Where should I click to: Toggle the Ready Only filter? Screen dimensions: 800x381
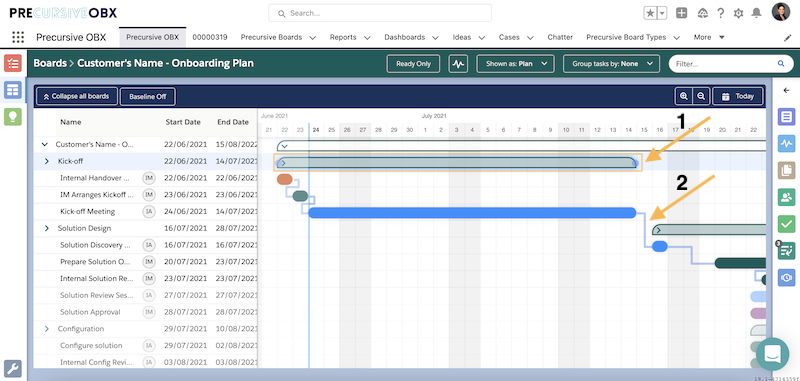coord(413,64)
